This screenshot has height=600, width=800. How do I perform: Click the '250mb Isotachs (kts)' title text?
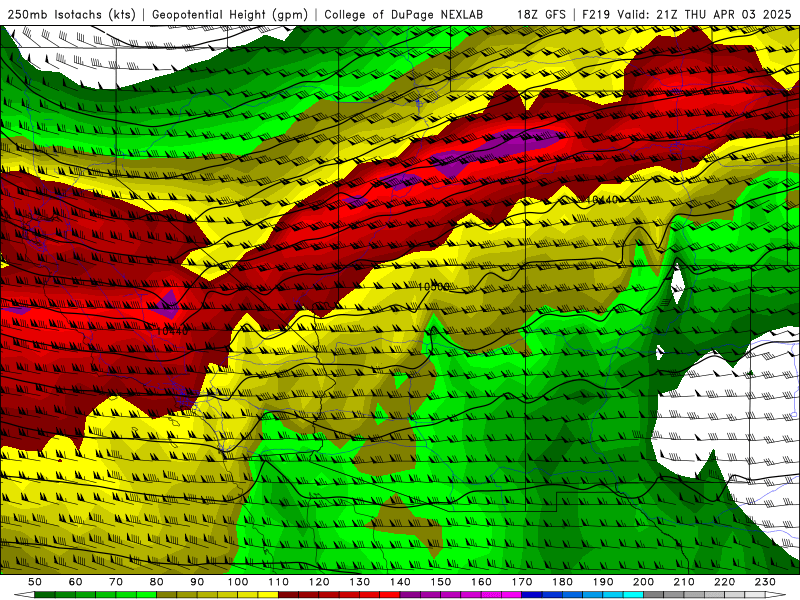71,14
